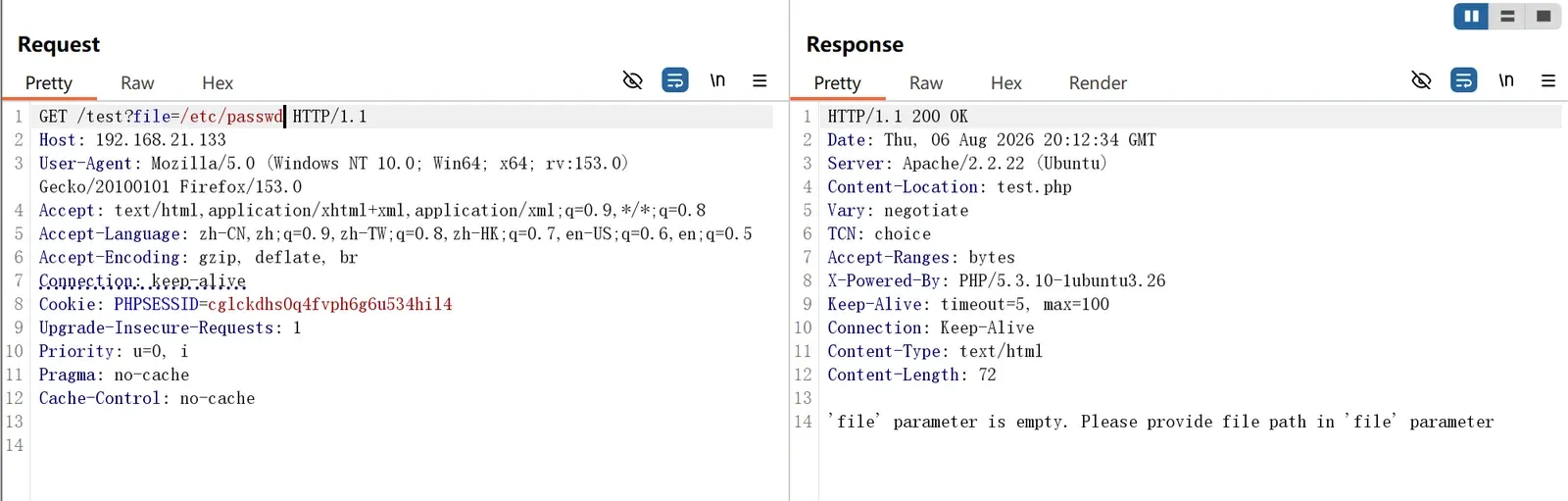
Task: Show newline characters in Request panel
Action: click(717, 80)
